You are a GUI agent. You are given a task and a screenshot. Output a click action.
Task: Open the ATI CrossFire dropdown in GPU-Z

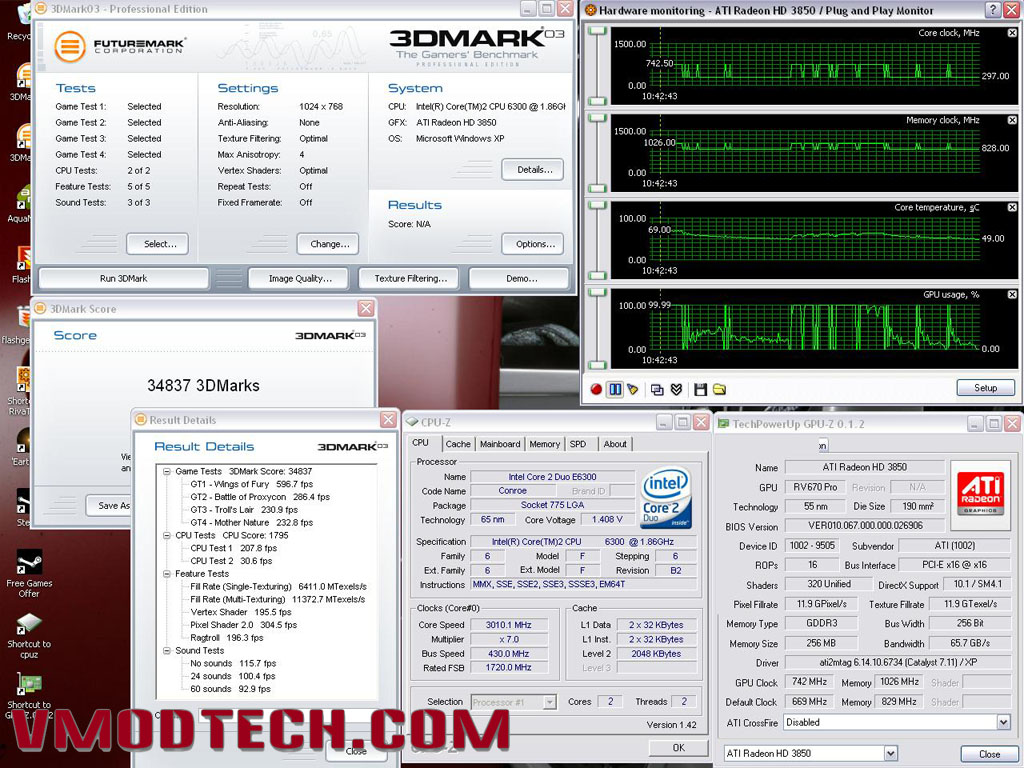pyautogui.click(x=1003, y=722)
